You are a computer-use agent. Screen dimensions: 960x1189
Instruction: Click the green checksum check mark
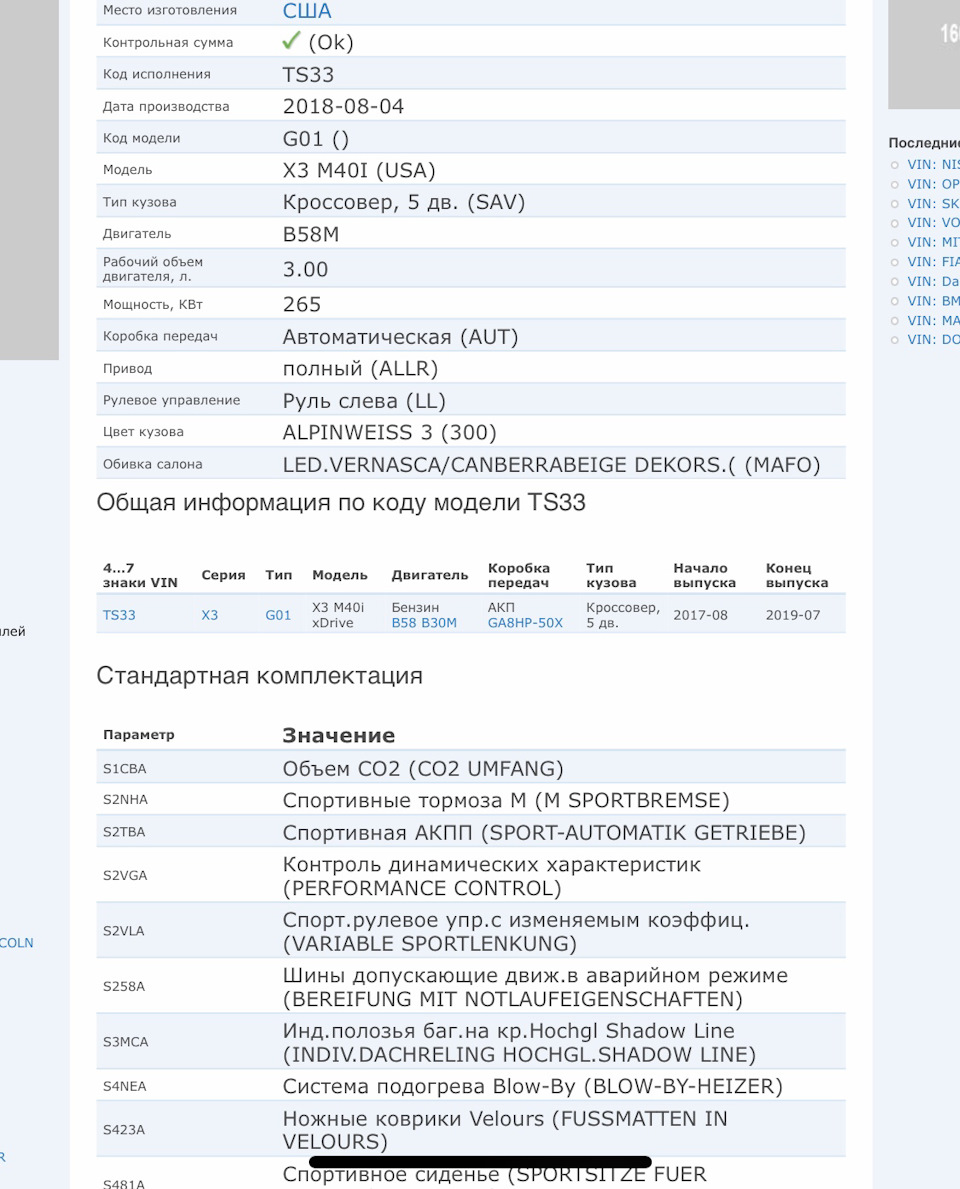coord(291,41)
